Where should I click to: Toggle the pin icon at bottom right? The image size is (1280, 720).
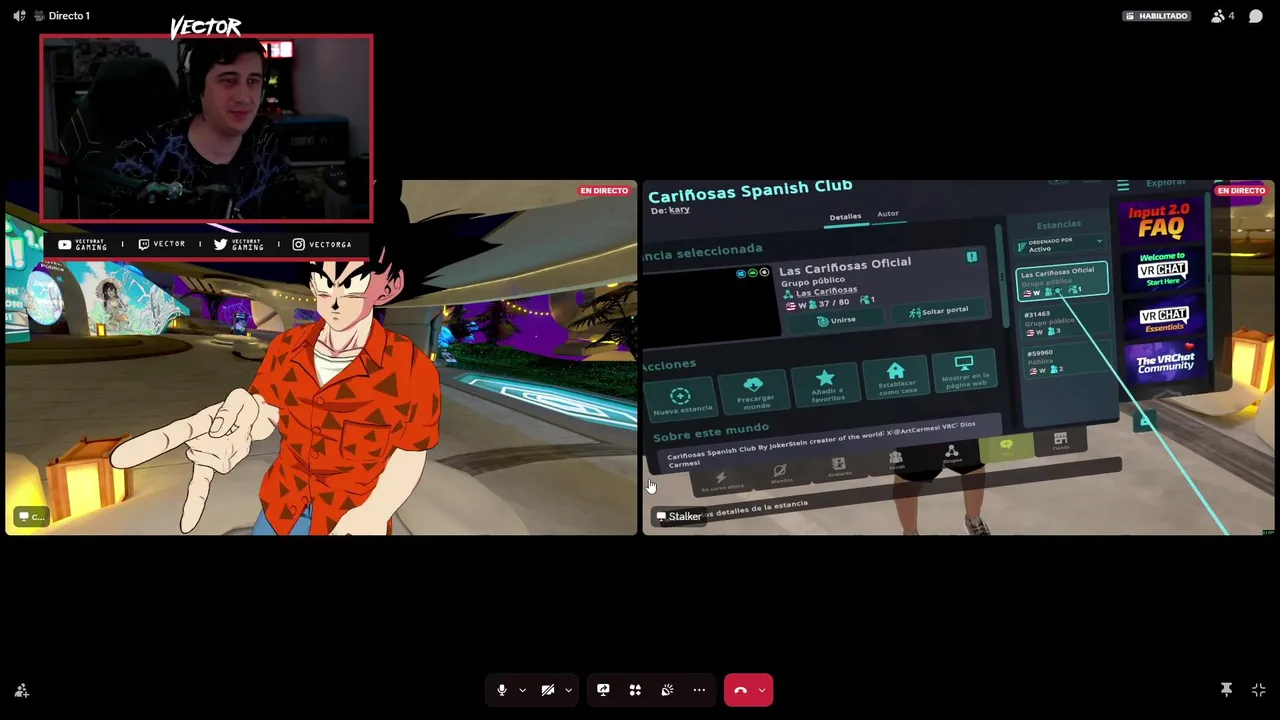pos(1226,690)
